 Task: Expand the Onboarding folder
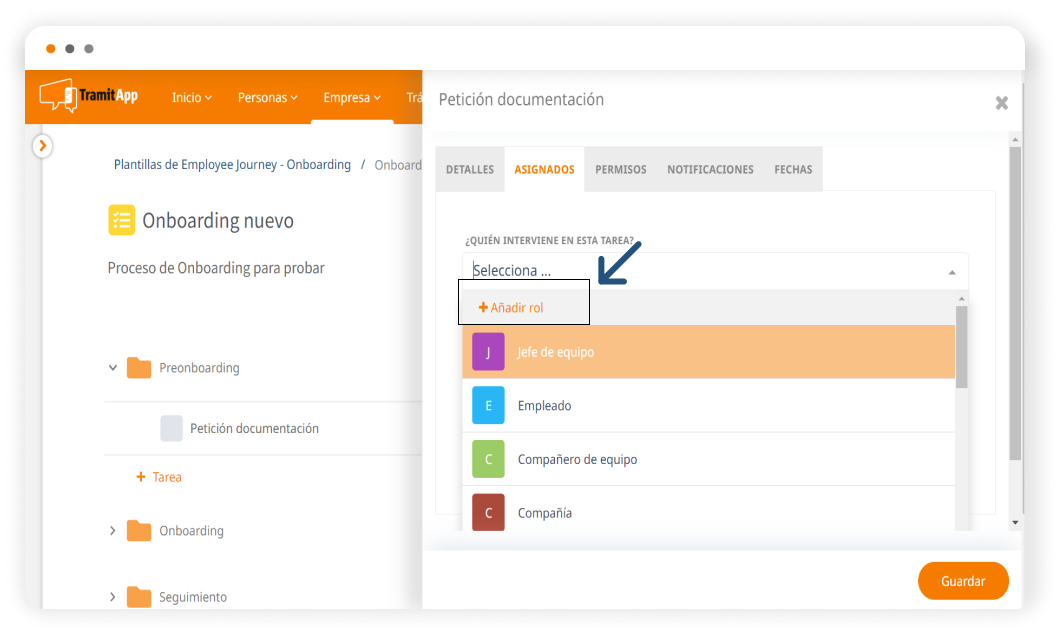[x=113, y=531]
